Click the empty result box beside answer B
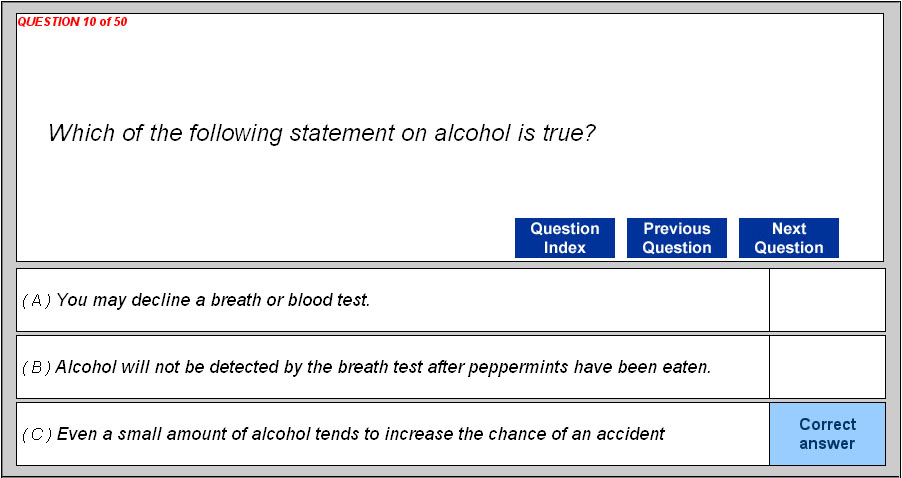902x478 pixels. click(x=827, y=367)
